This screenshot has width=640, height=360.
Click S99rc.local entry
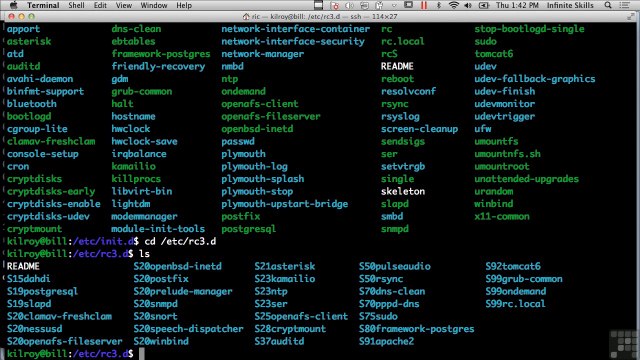point(515,304)
